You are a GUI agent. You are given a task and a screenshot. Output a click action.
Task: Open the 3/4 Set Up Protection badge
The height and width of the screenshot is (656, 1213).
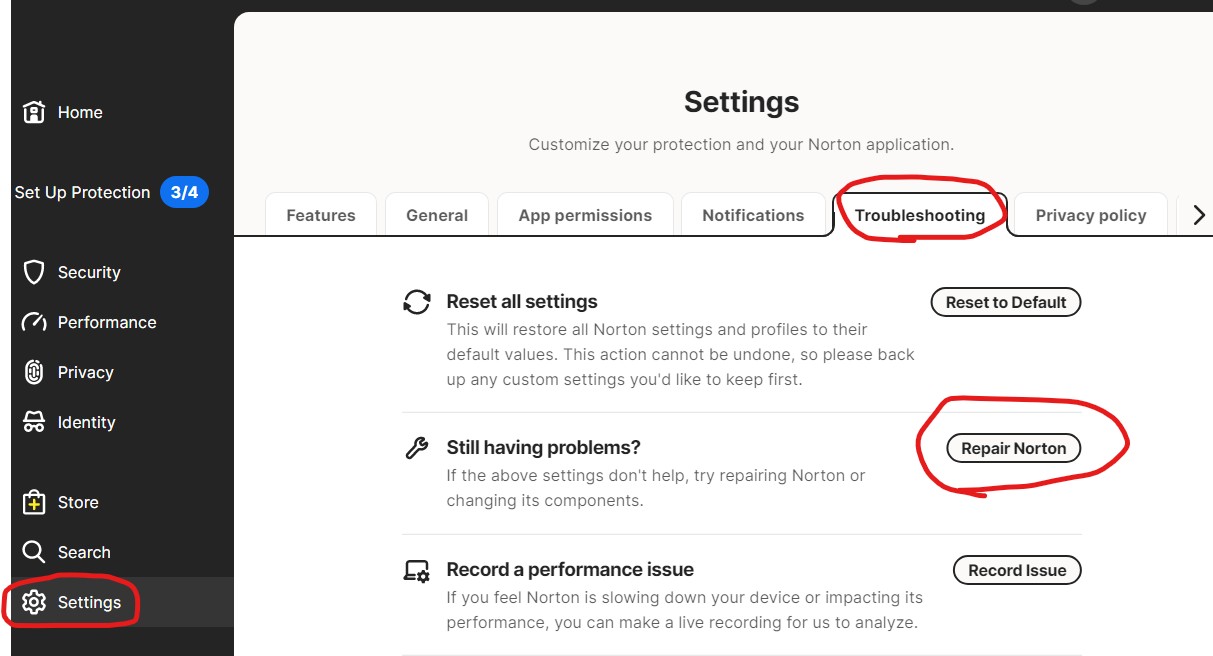(x=184, y=192)
